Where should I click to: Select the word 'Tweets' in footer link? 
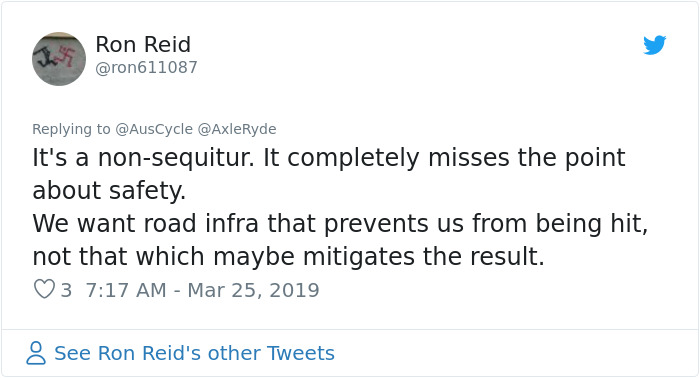(x=301, y=353)
